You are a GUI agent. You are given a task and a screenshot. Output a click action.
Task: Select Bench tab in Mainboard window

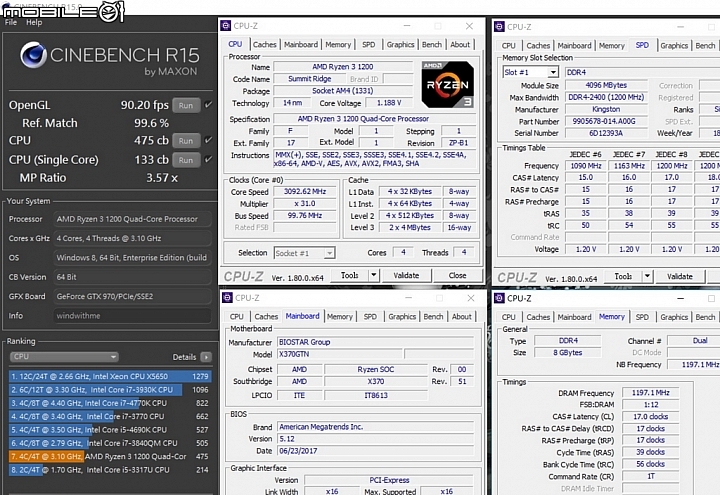[433, 316]
